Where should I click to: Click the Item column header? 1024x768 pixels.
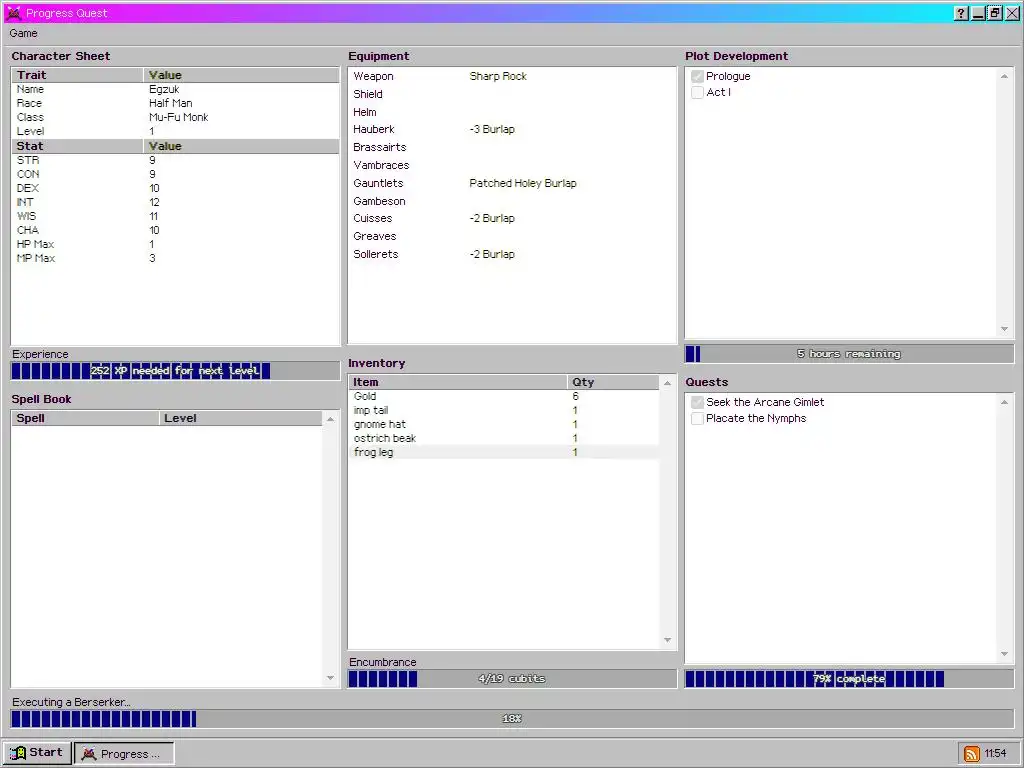[458, 383]
